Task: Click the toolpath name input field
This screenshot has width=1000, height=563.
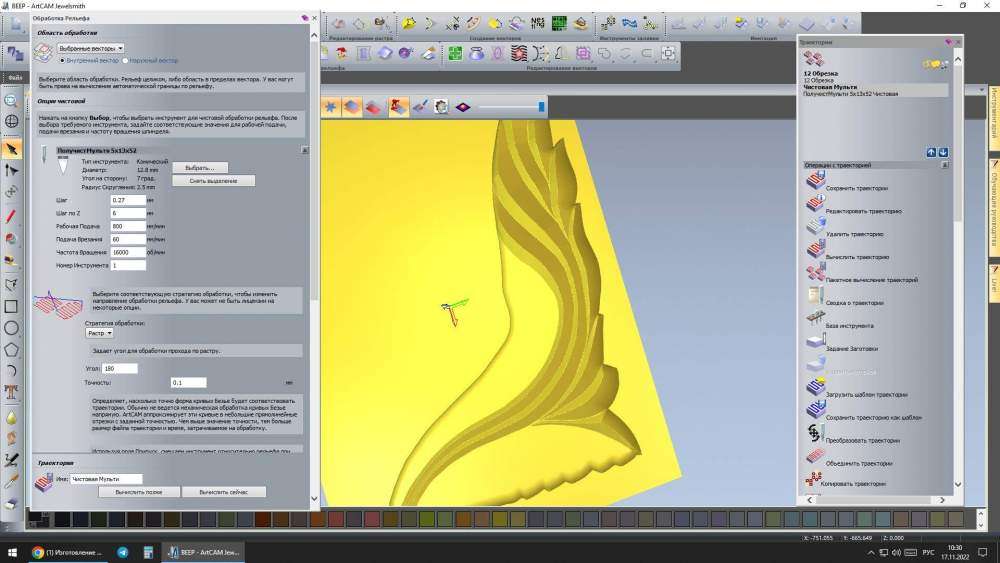Action: point(106,479)
